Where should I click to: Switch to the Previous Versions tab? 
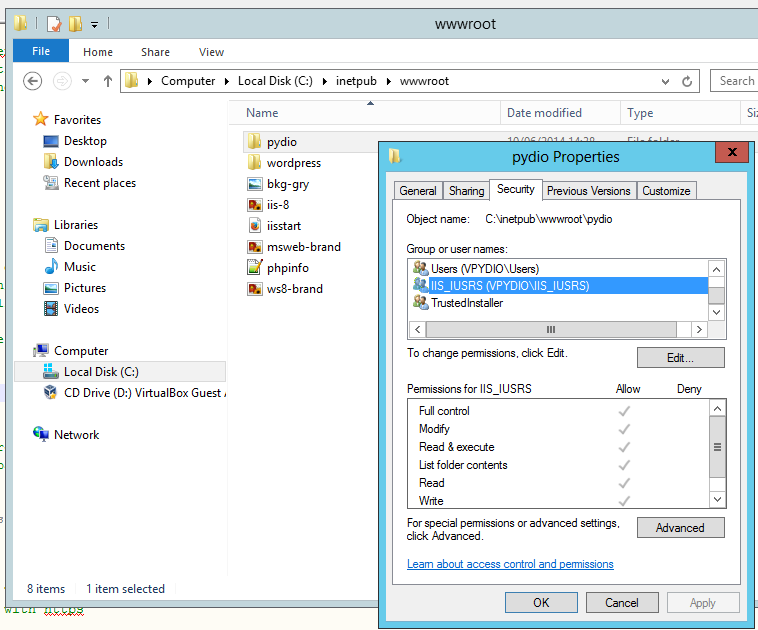pos(588,191)
